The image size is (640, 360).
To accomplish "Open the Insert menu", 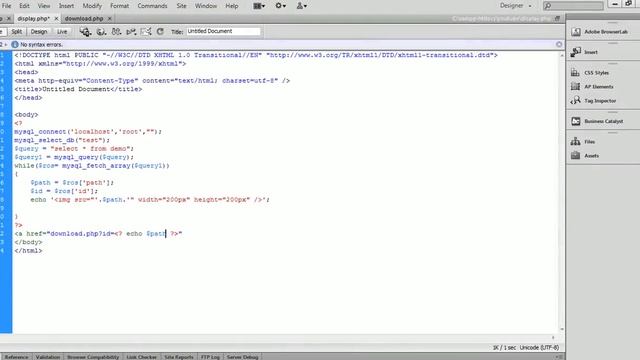I will 66,6.
